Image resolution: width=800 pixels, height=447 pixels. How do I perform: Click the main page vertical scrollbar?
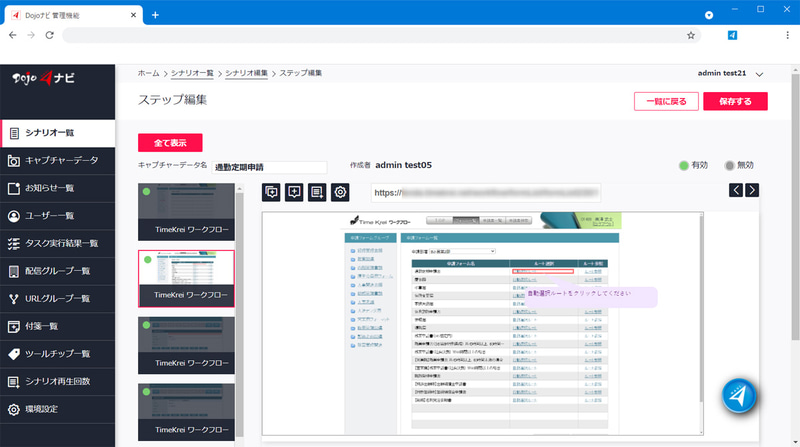(x=795, y=207)
